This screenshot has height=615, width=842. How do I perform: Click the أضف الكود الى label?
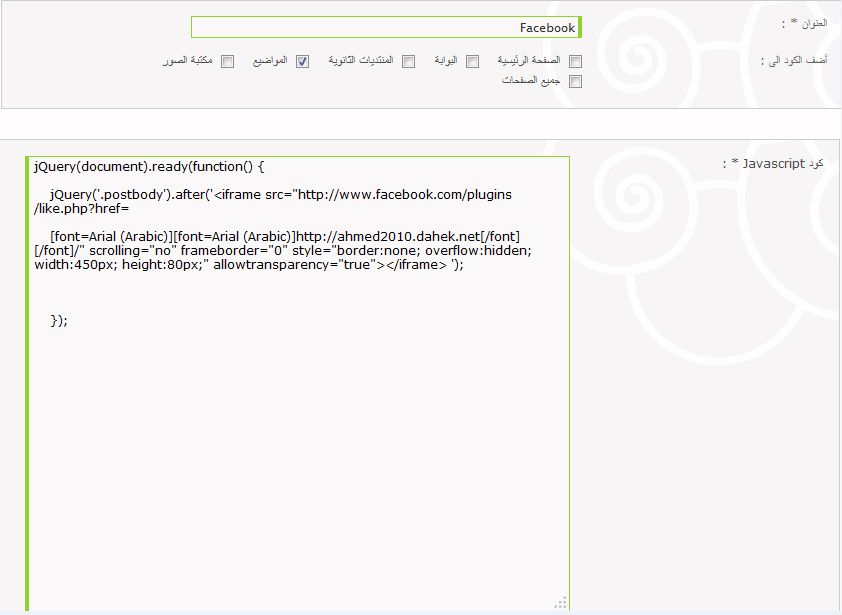[794, 60]
